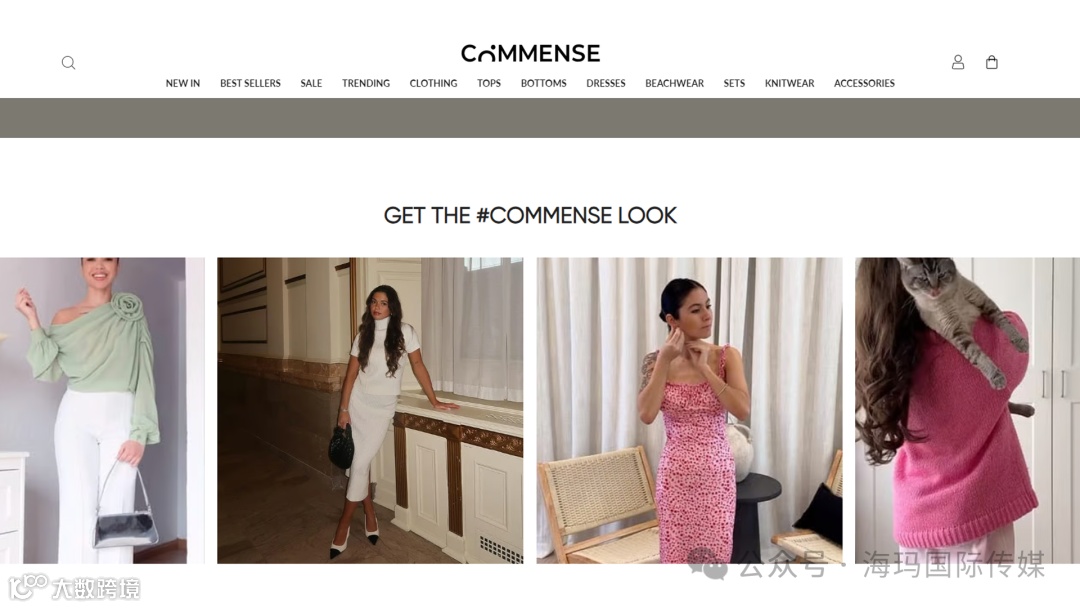The height and width of the screenshot is (608, 1080).
Task: Open the search magnifier icon
Action: coord(68,63)
